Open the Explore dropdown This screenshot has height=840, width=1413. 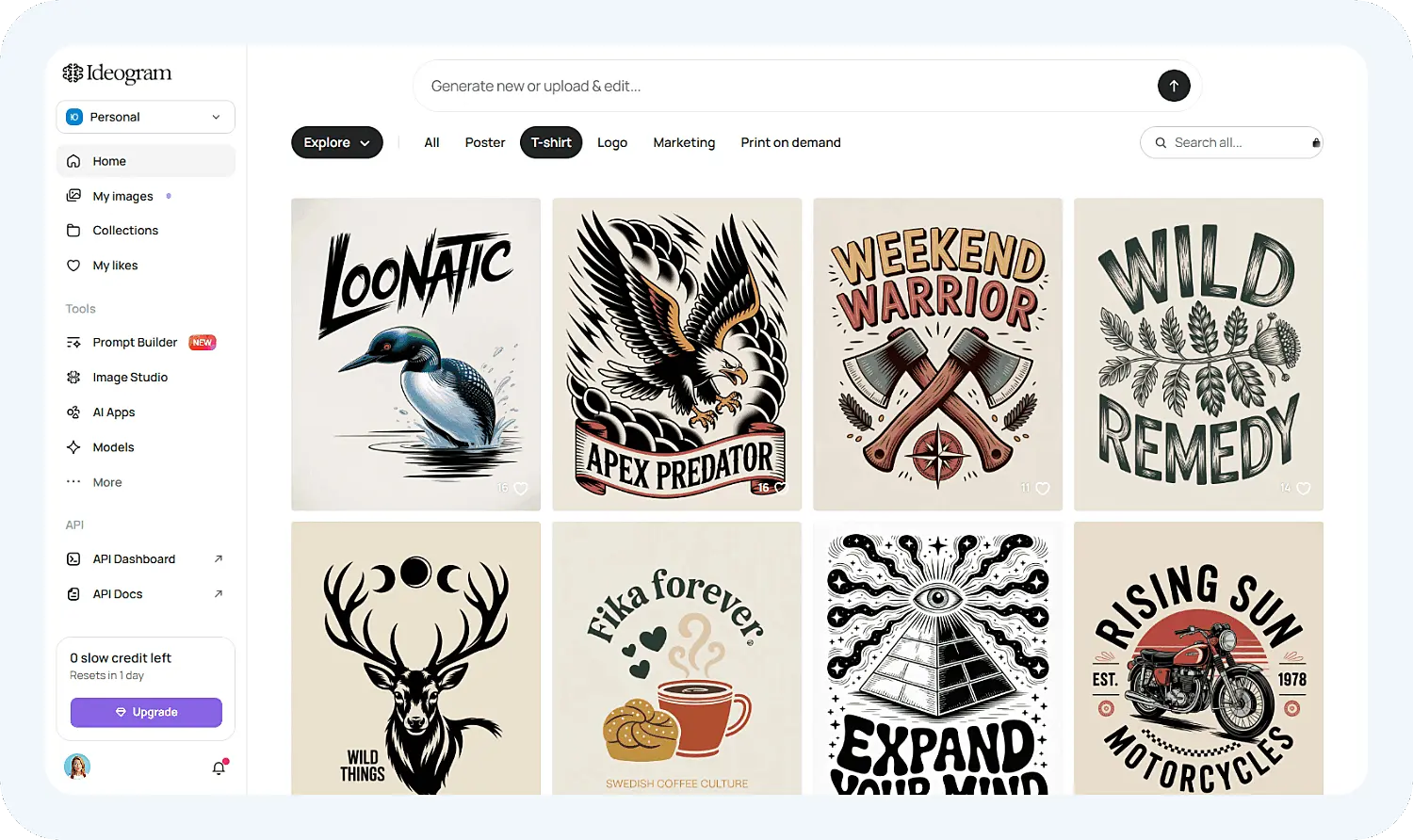(x=337, y=142)
